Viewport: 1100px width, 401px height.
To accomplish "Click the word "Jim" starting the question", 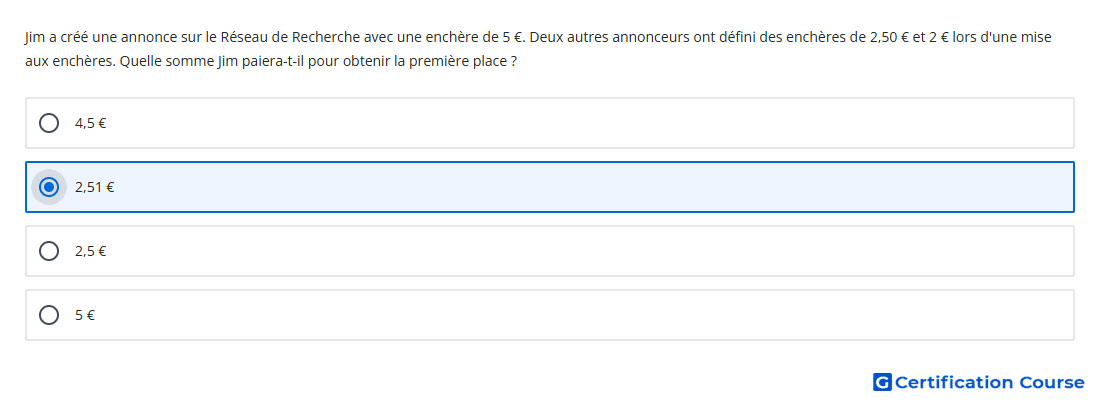I will tap(35, 37).
